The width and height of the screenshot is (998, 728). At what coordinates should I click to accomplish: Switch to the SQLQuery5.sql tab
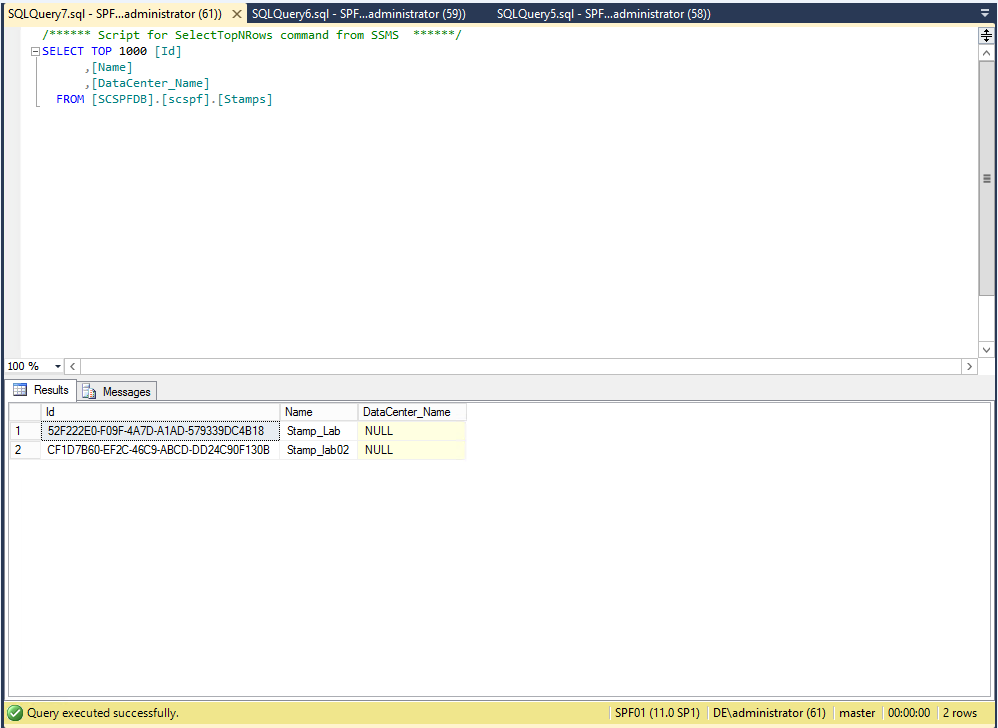[603, 14]
